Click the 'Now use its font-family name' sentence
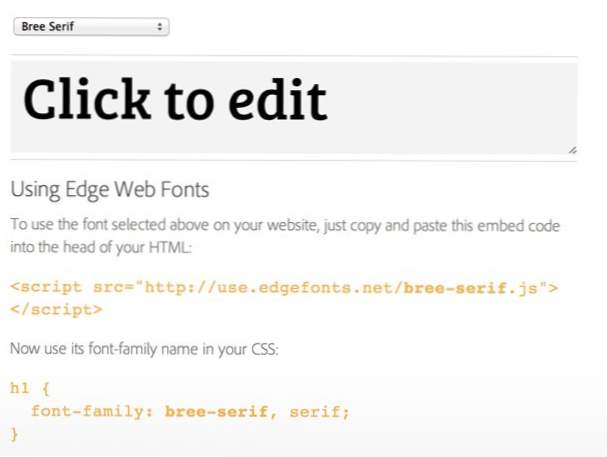The height and width of the screenshot is (457, 607). [x=144, y=349]
